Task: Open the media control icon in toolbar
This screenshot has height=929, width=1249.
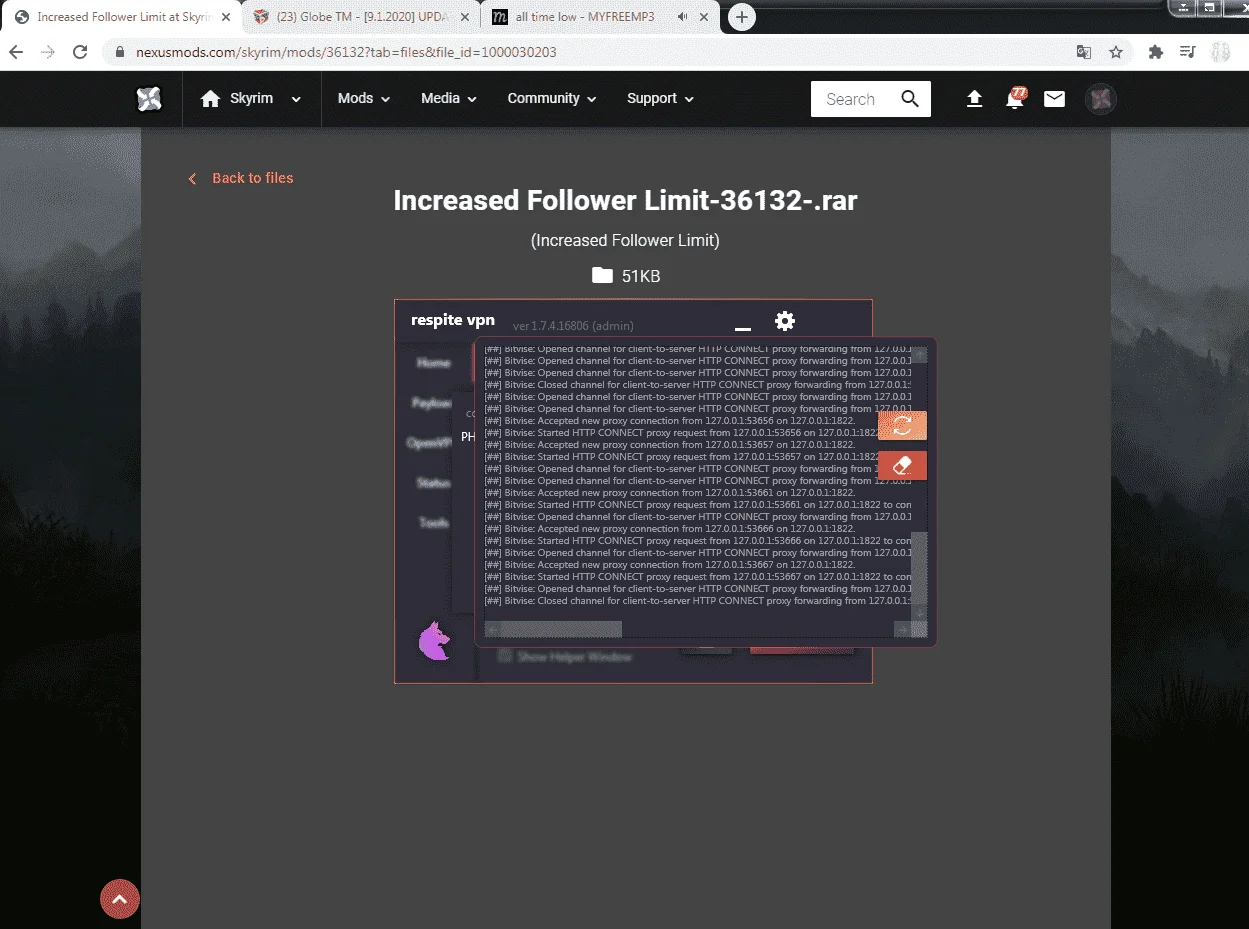Action: click(x=1188, y=52)
